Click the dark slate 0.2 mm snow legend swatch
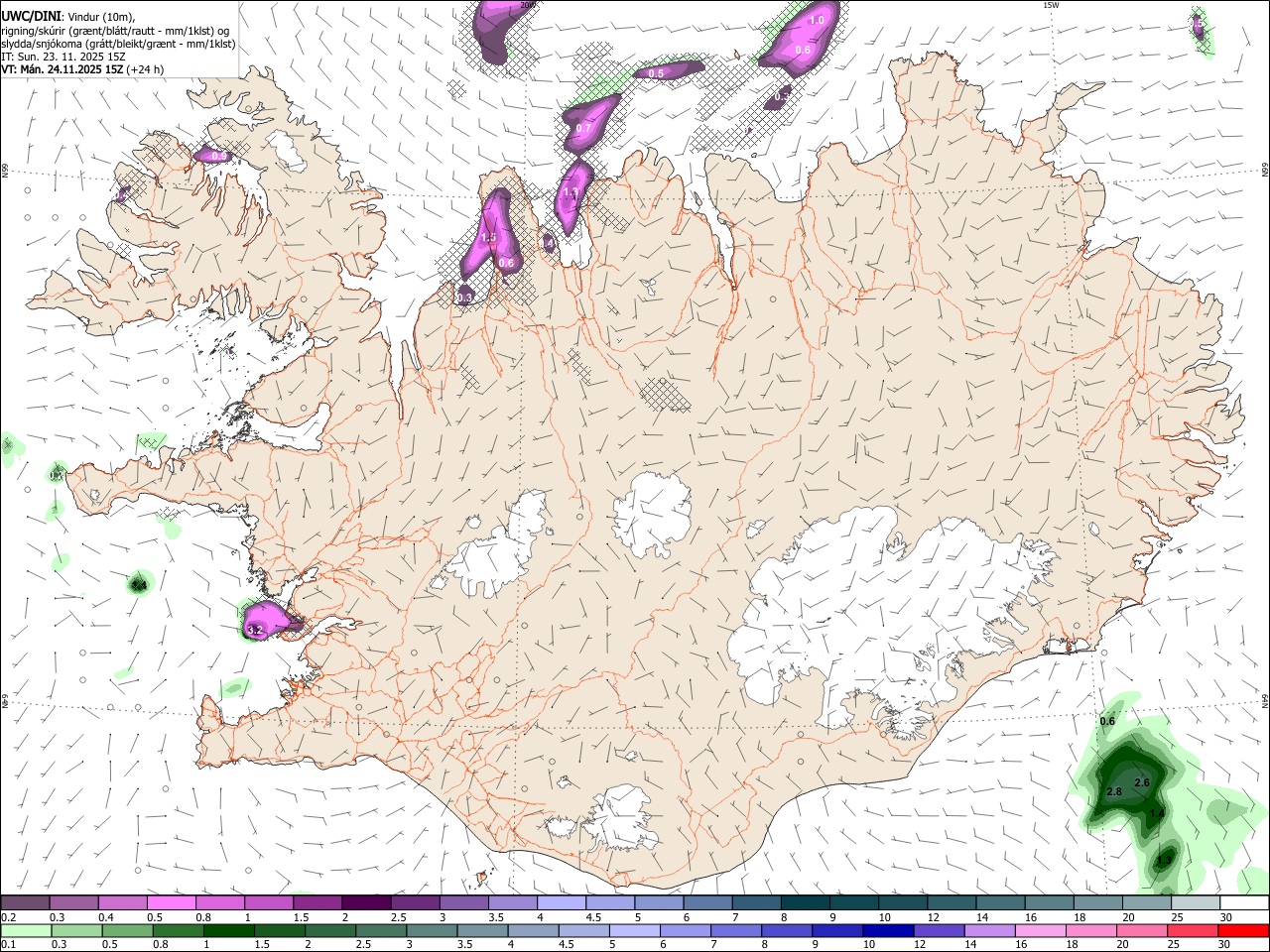The width and height of the screenshot is (1270, 952). tap(25, 903)
